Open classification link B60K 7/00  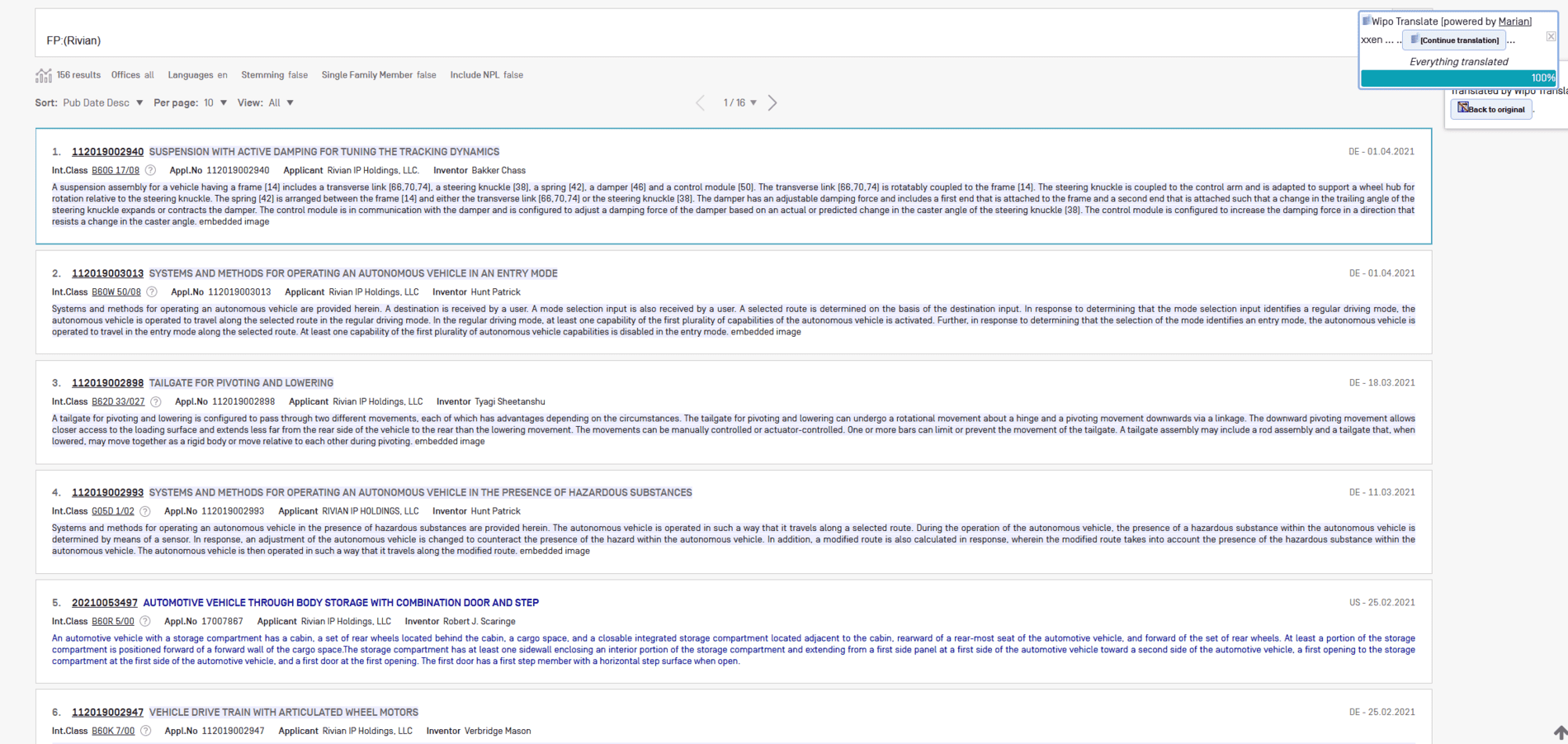pos(113,732)
